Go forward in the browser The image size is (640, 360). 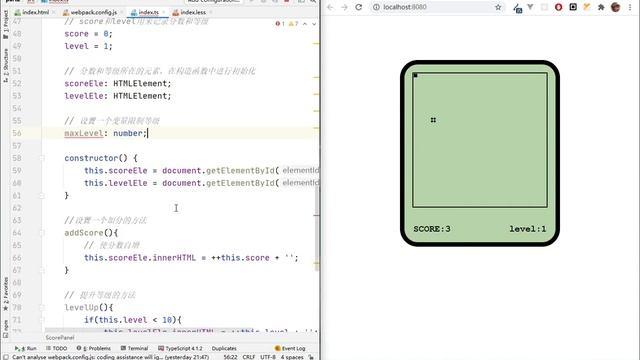pos(344,7)
